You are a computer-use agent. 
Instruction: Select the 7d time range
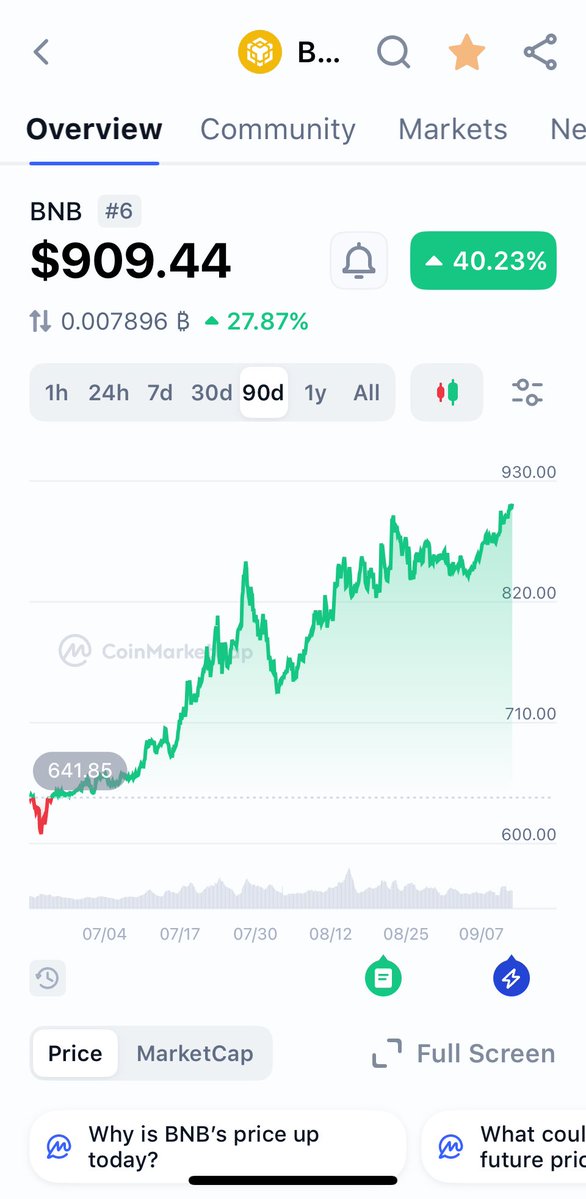[x=160, y=393]
